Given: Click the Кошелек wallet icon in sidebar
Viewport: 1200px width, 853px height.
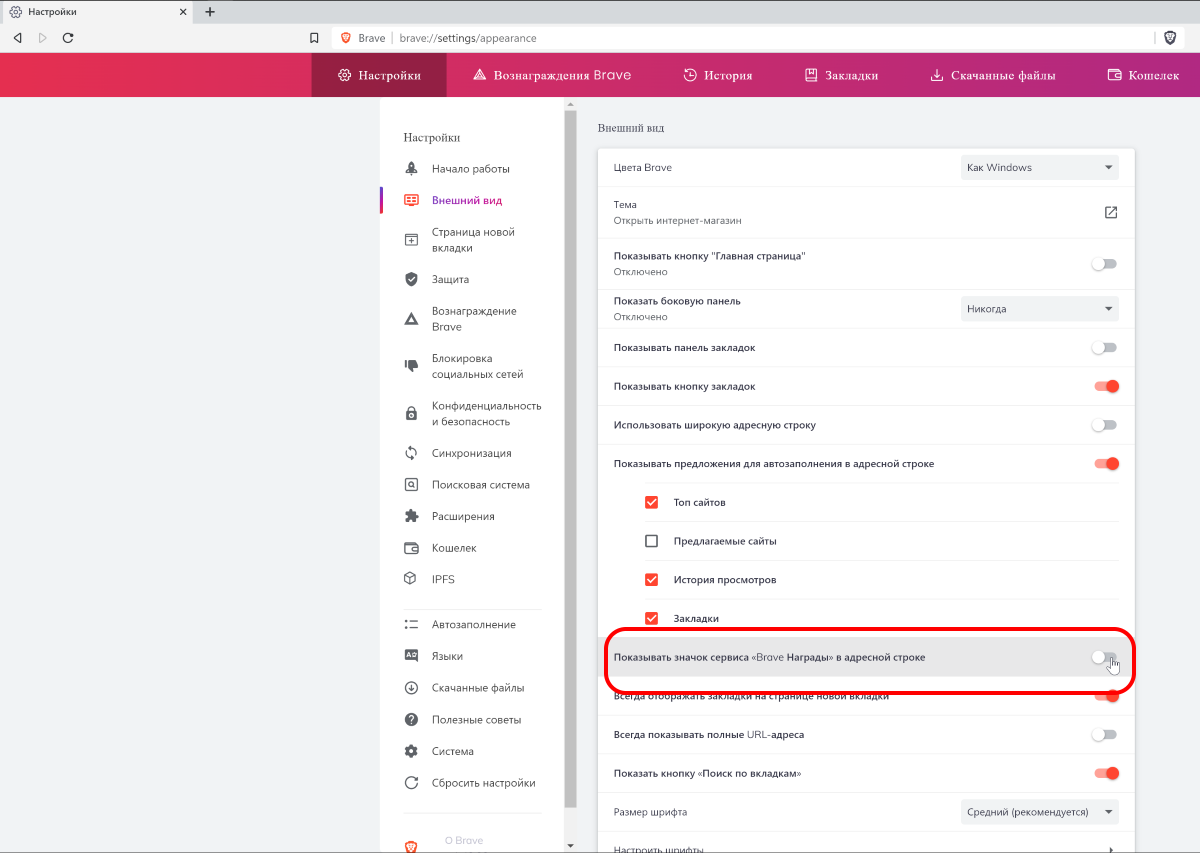Looking at the screenshot, I should pyautogui.click(x=411, y=548).
